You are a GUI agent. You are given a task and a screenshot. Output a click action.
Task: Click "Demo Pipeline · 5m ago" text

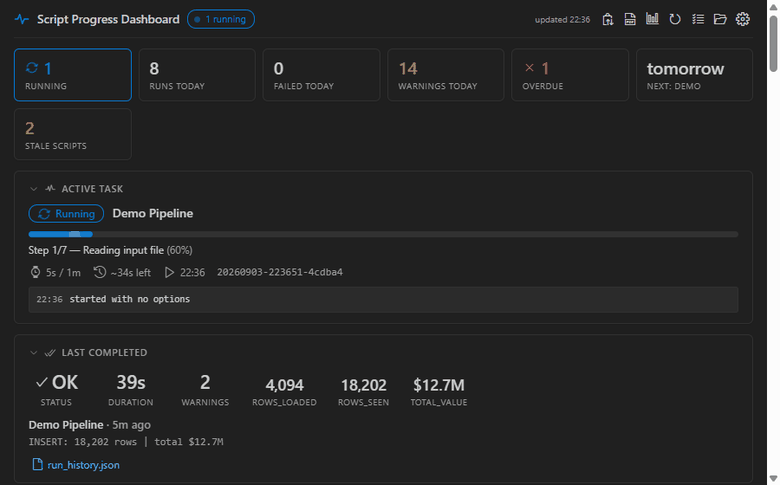90,425
